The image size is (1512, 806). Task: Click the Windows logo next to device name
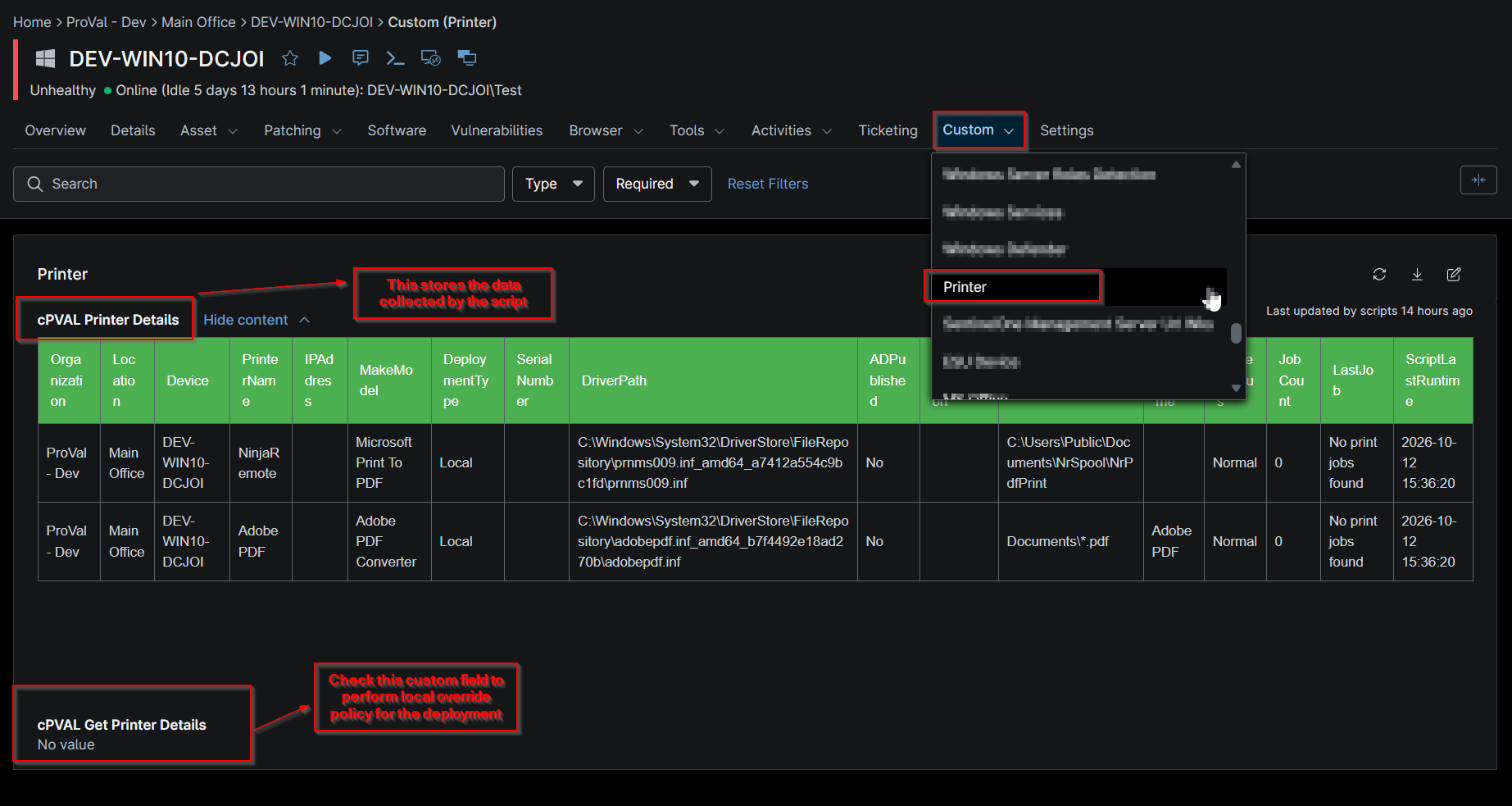coord(46,58)
